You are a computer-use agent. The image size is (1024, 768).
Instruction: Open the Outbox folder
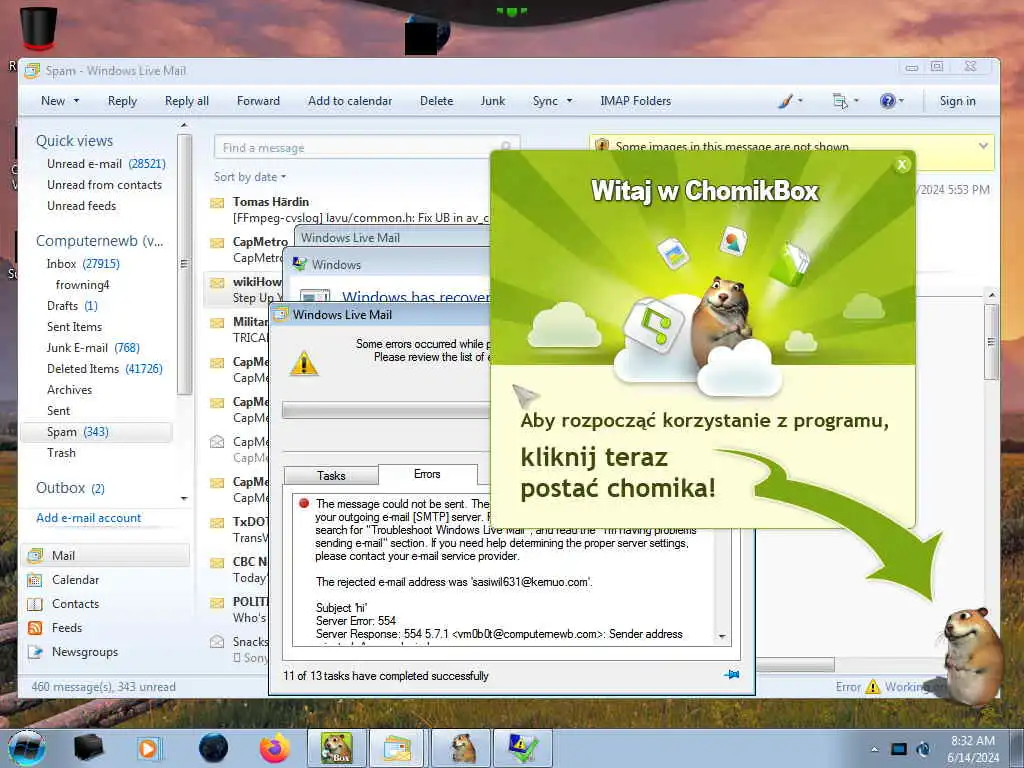[70, 488]
